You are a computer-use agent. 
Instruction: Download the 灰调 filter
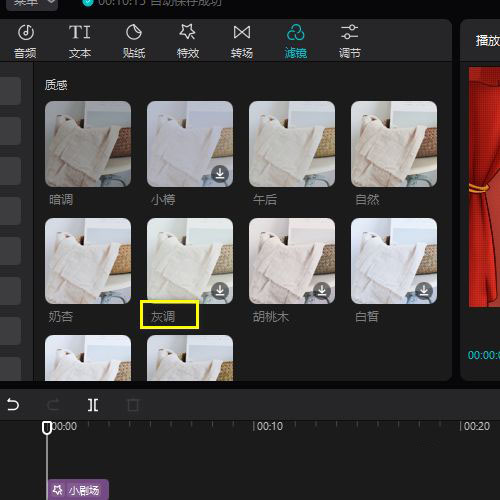(x=220, y=291)
